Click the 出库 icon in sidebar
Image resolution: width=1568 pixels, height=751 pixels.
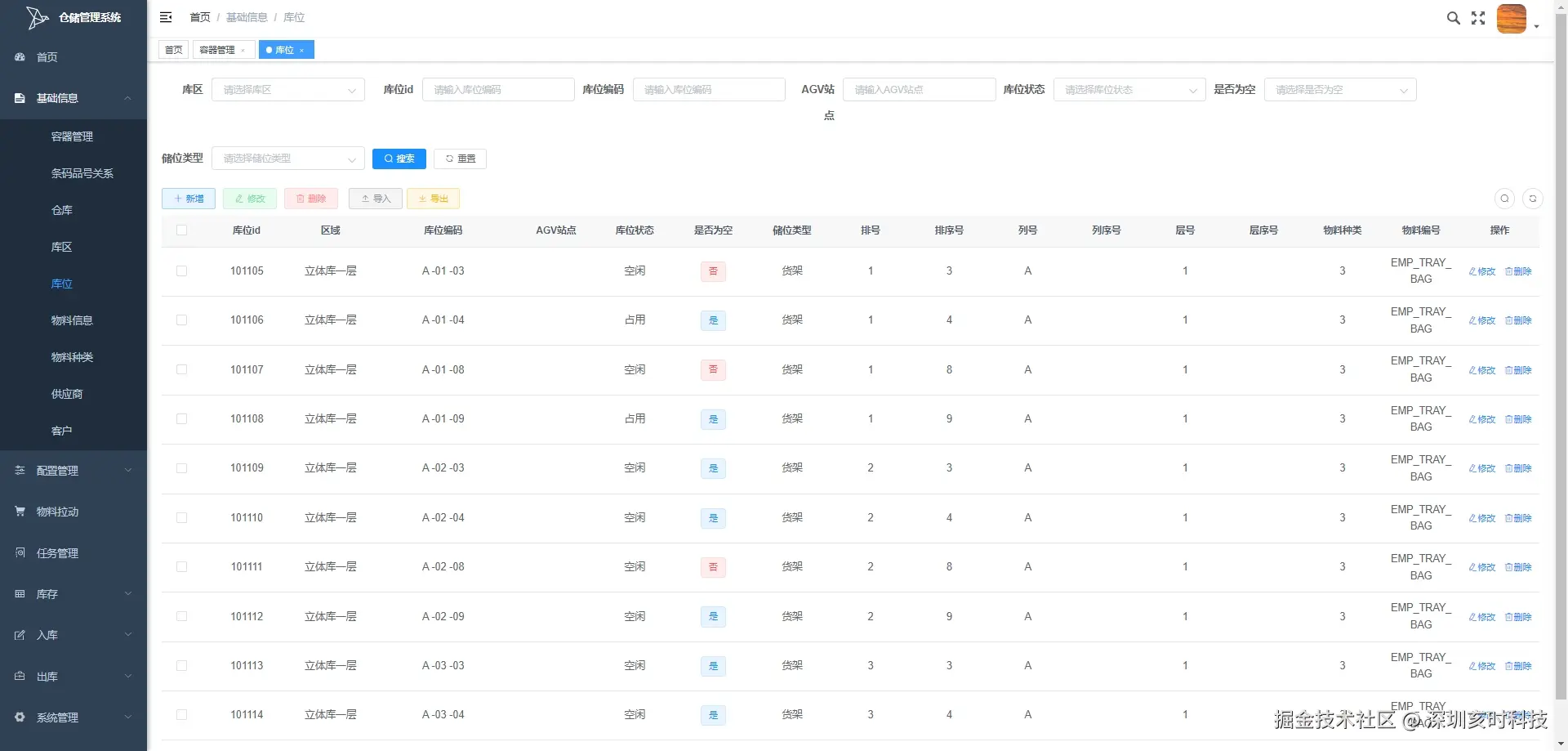[x=20, y=677]
